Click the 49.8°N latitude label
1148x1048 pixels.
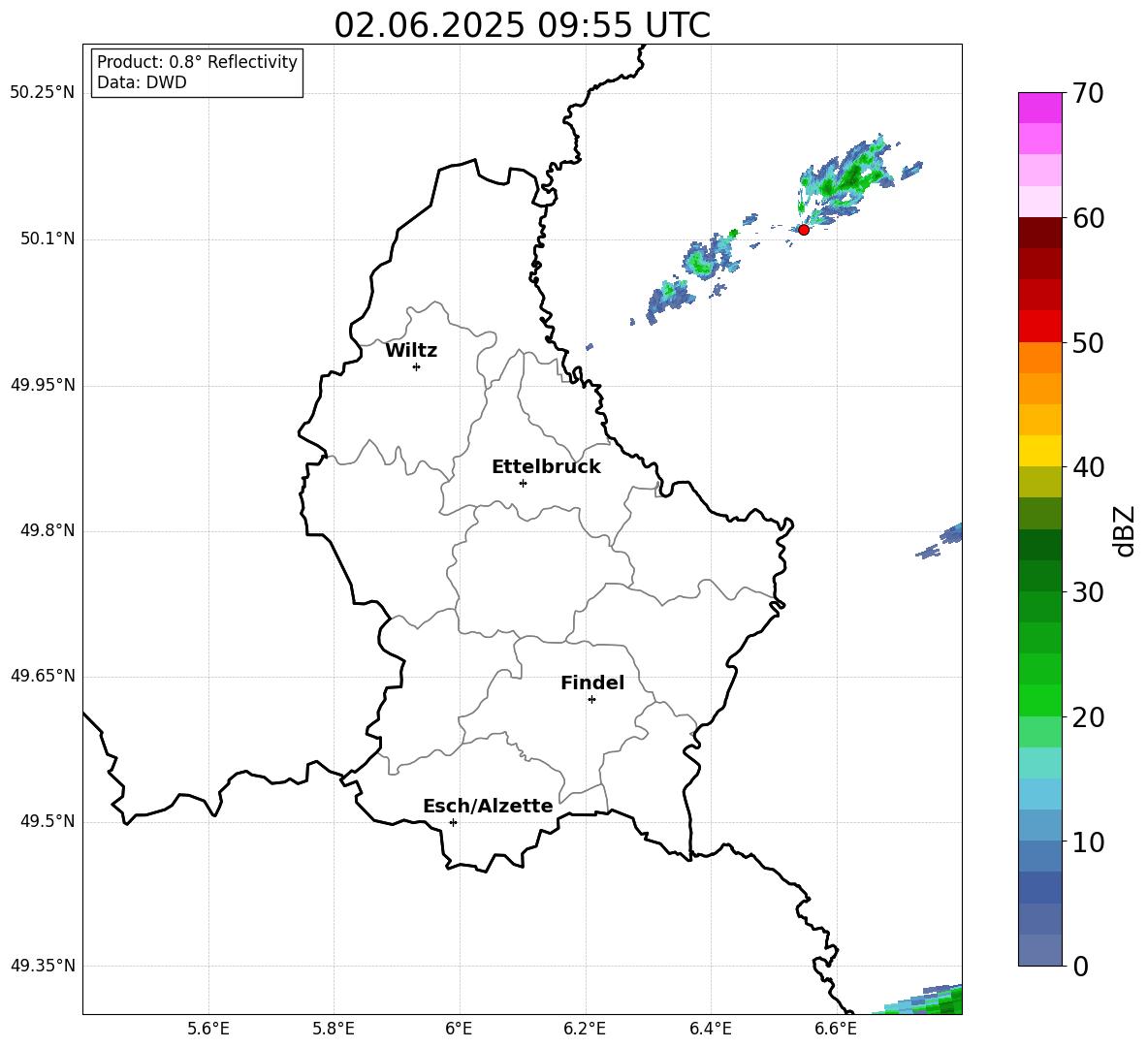[x=48, y=530]
